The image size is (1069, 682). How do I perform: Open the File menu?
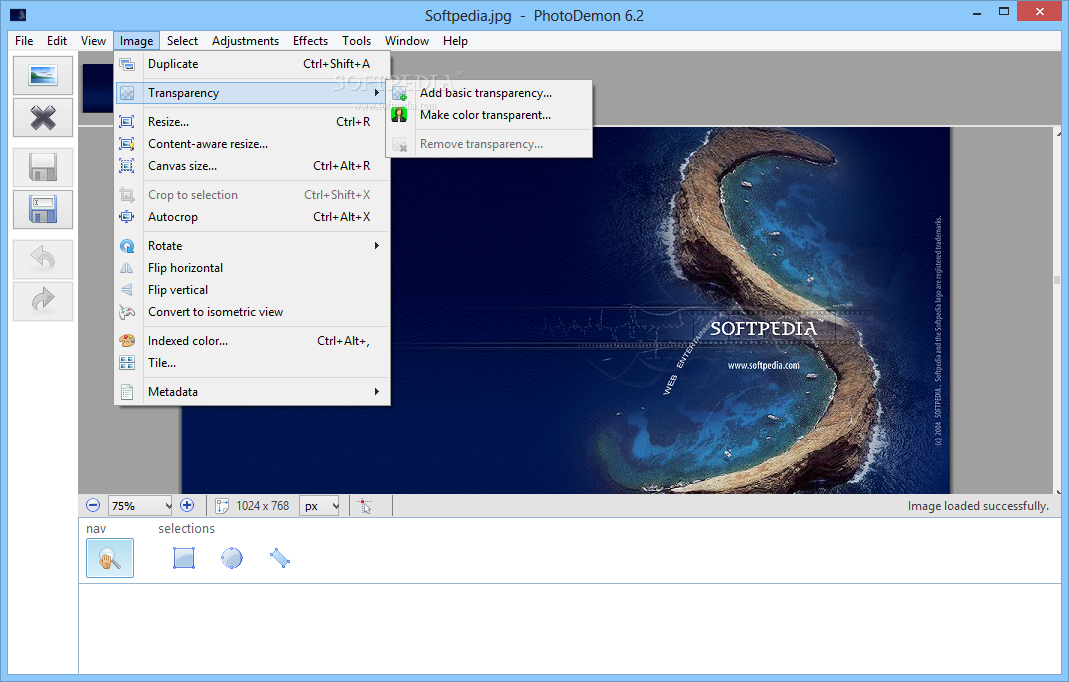click(x=24, y=41)
